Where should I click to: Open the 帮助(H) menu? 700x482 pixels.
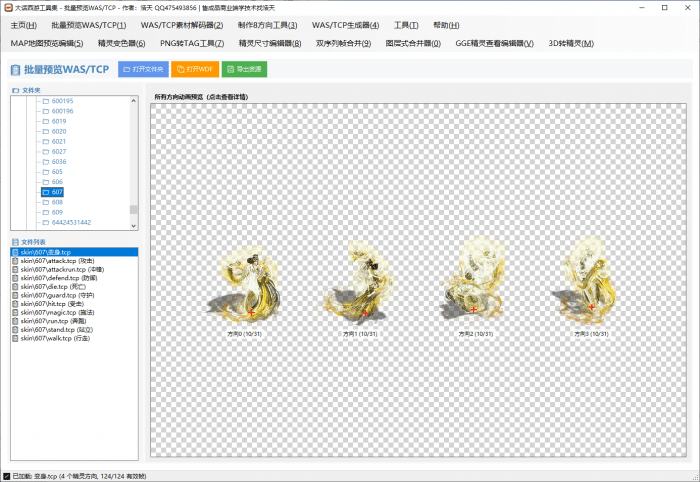click(447, 25)
